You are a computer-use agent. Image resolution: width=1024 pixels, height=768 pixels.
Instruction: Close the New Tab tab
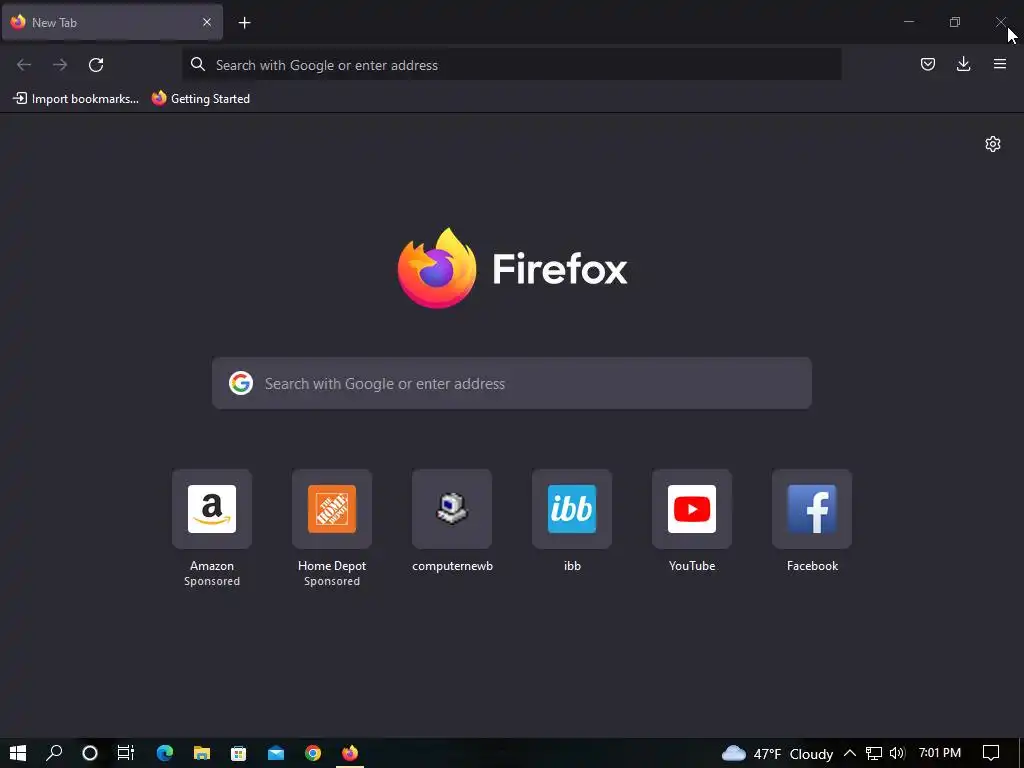(207, 22)
